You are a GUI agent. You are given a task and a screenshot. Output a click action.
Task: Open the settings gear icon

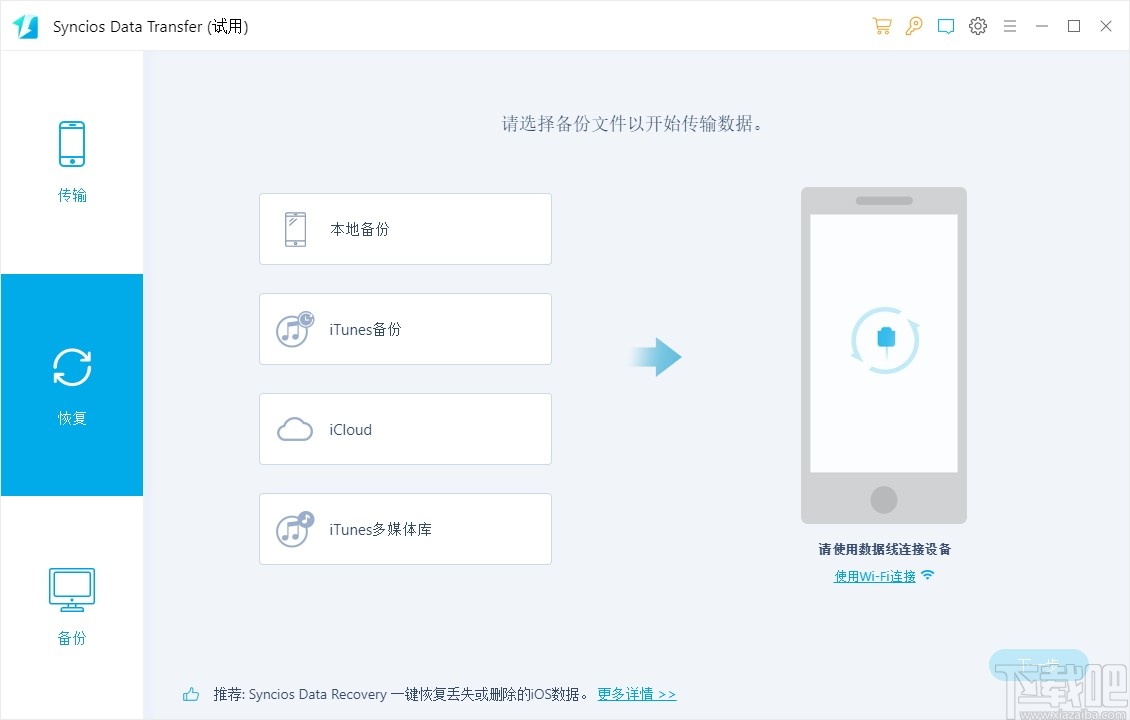pos(978,25)
